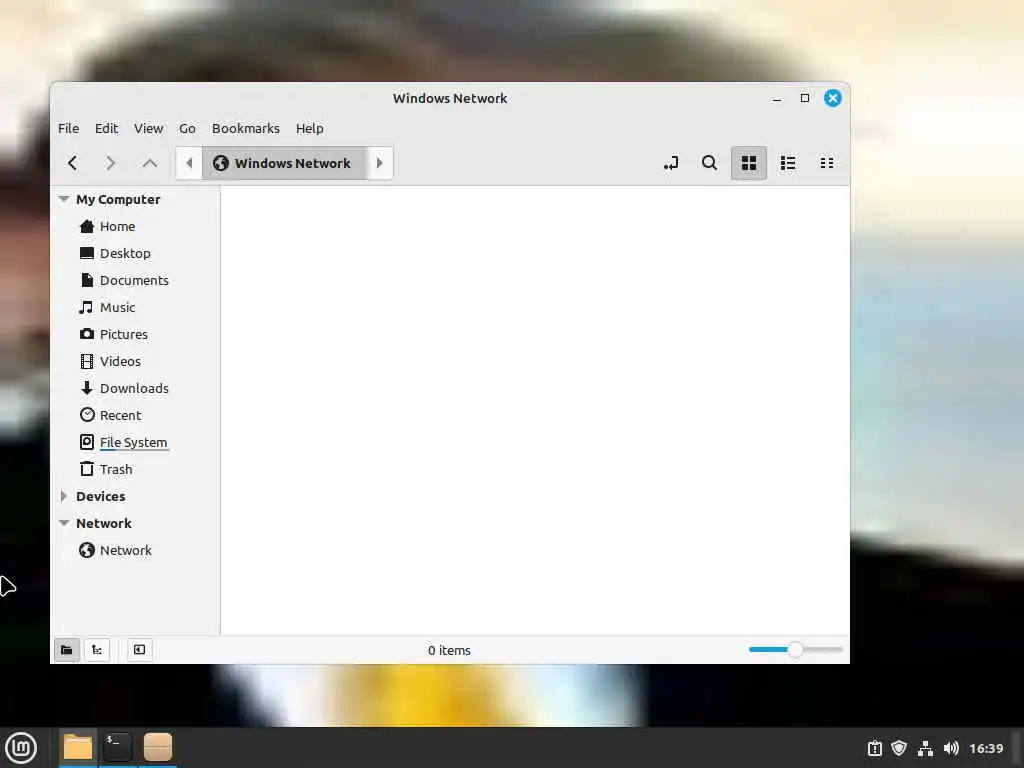Go up to the parent folder
The image size is (1024, 768).
coord(150,163)
